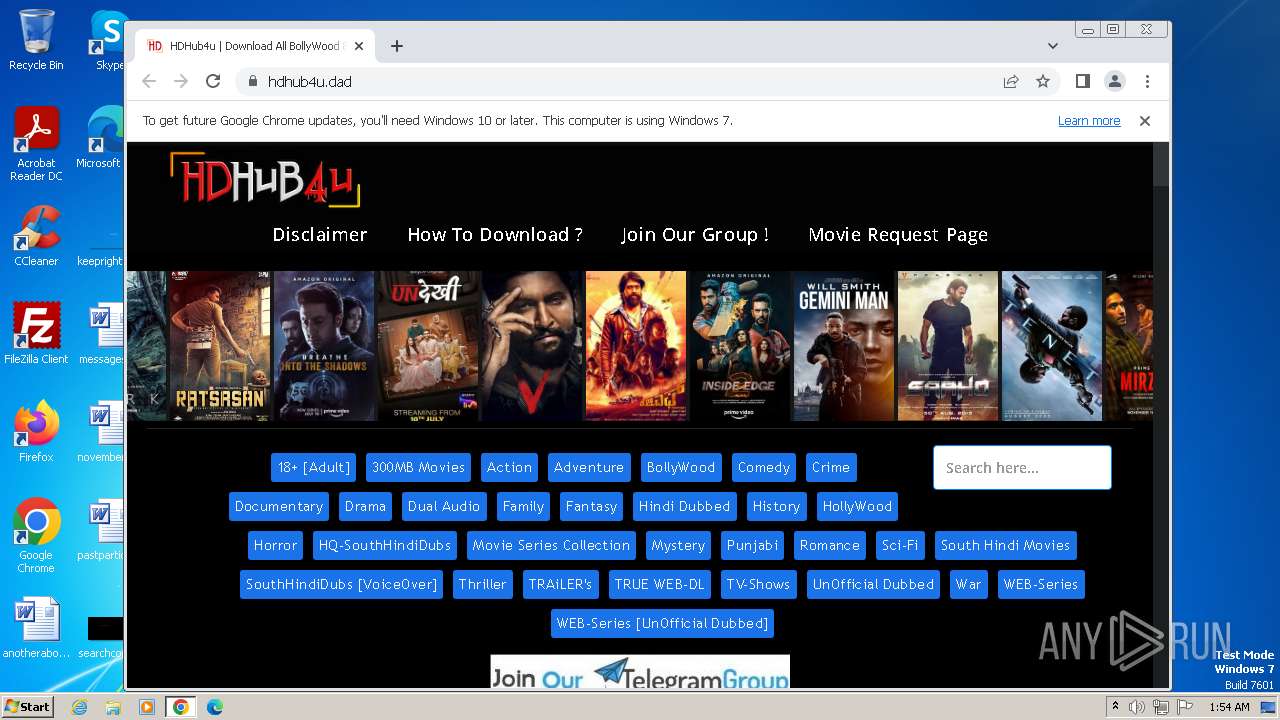Viewport: 1280px width, 720px height.
Task: Open the Undekhi poster
Action: [x=428, y=346]
